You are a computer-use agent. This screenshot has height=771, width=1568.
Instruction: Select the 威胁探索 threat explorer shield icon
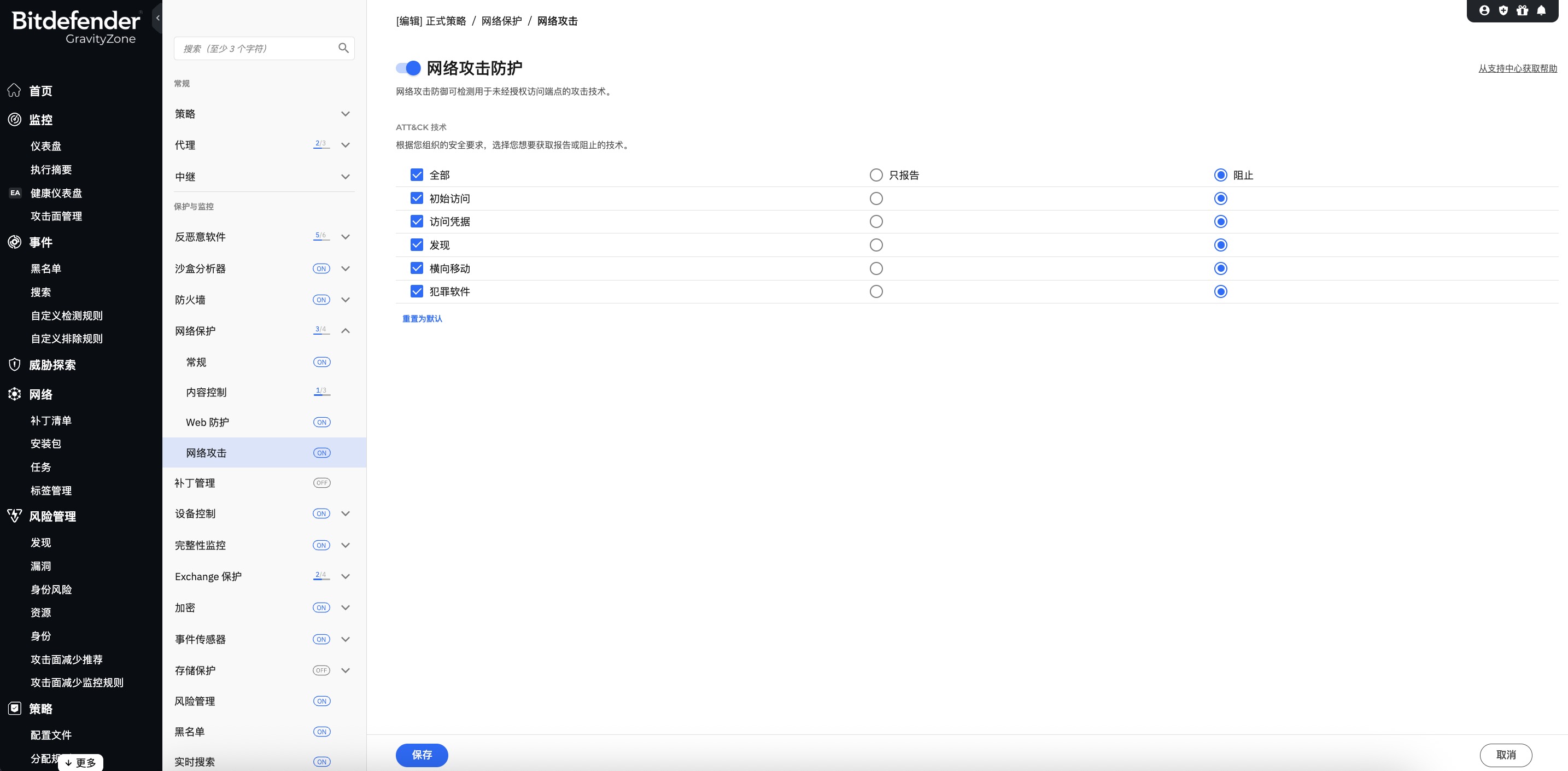[13, 364]
